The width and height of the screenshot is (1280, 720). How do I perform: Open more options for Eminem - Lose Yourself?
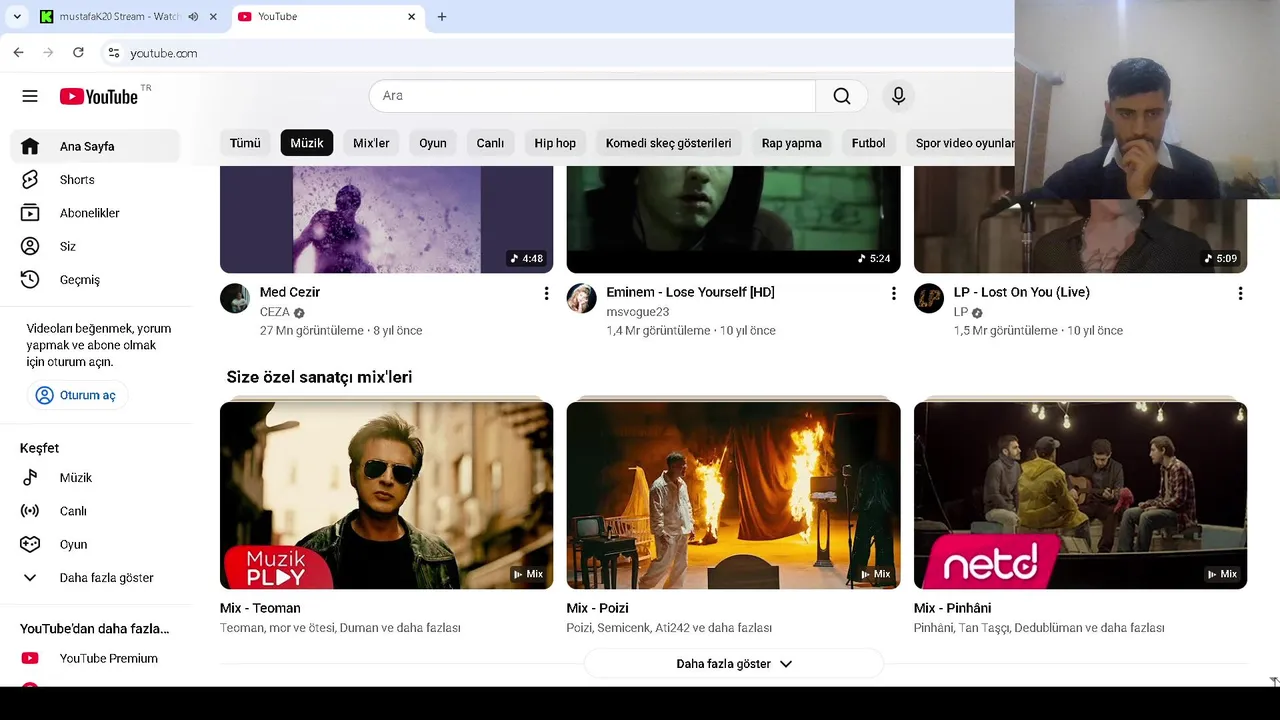(893, 293)
